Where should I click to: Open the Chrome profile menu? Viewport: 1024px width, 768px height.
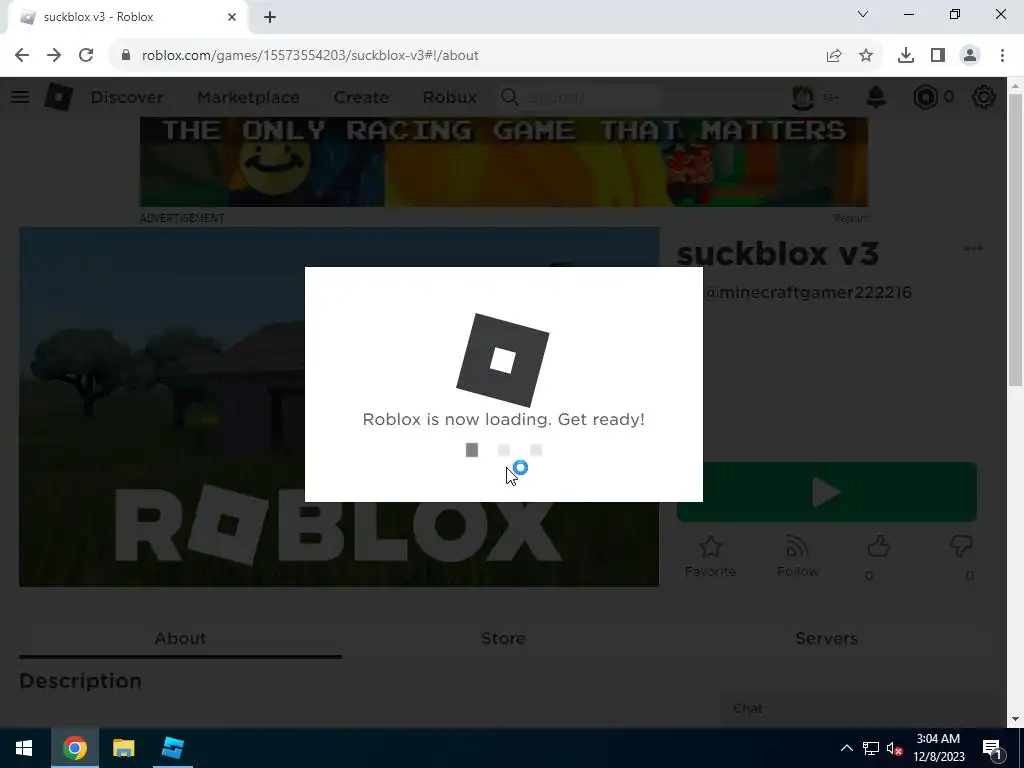970,56
